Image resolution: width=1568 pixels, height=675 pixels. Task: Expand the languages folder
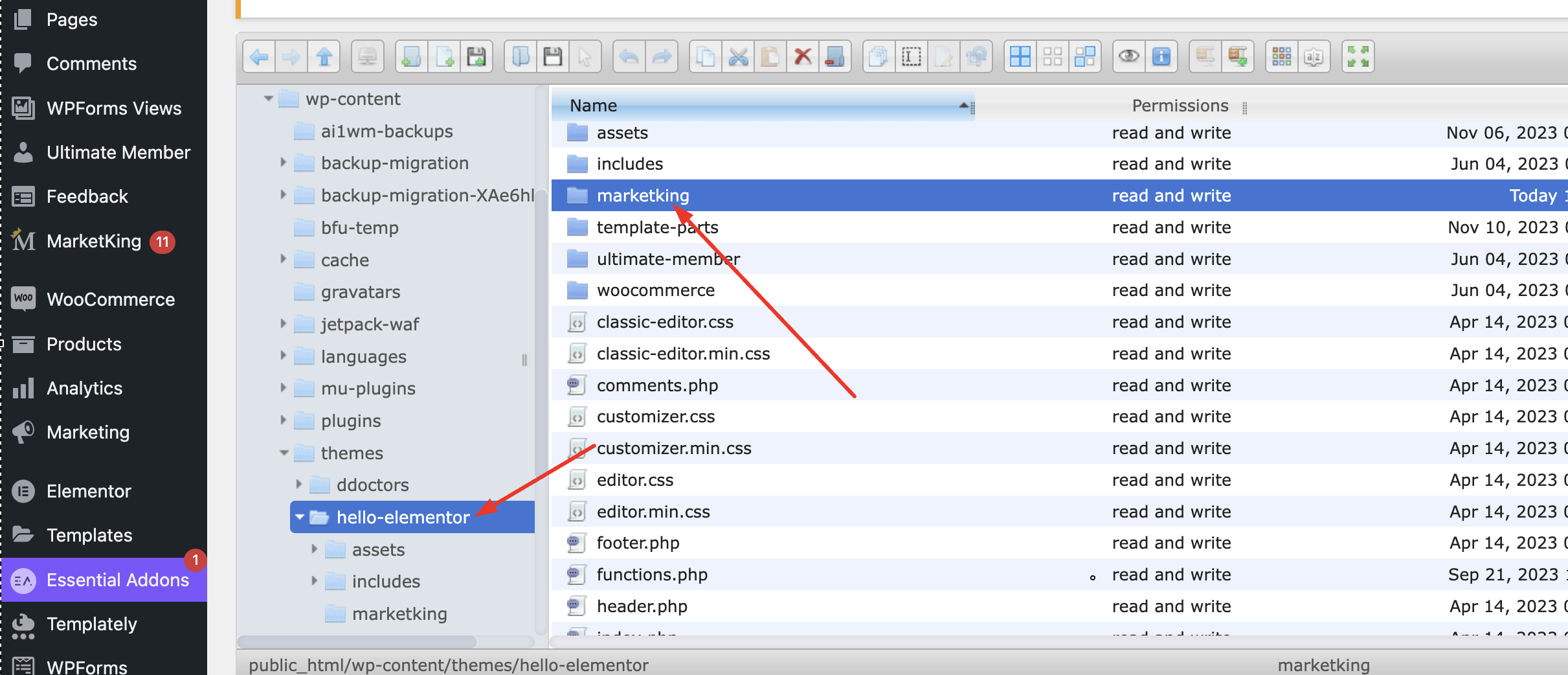(283, 356)
